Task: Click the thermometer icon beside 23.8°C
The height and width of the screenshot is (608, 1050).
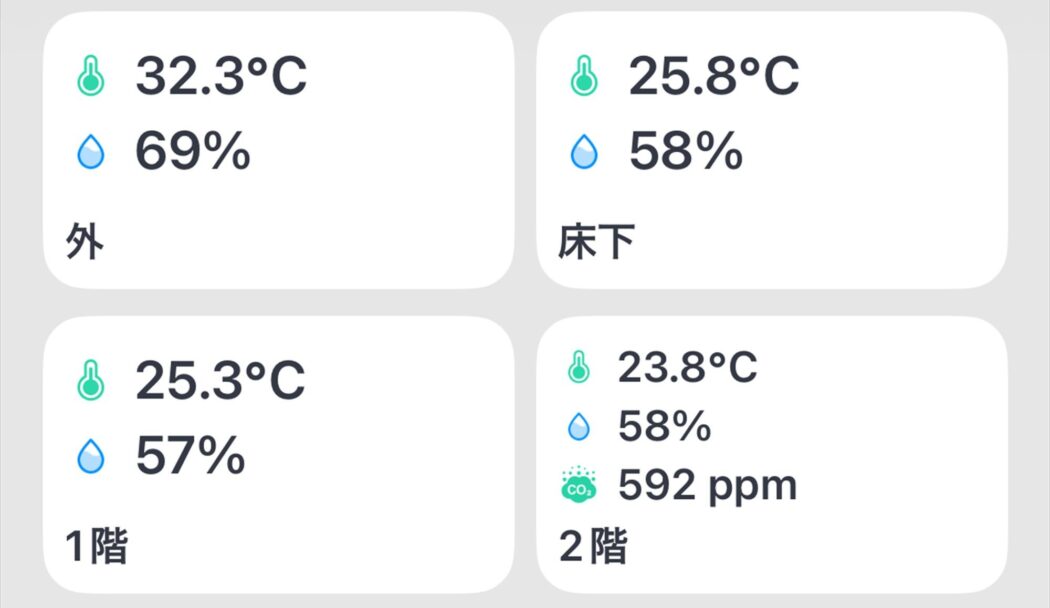Action: point(579,367)
